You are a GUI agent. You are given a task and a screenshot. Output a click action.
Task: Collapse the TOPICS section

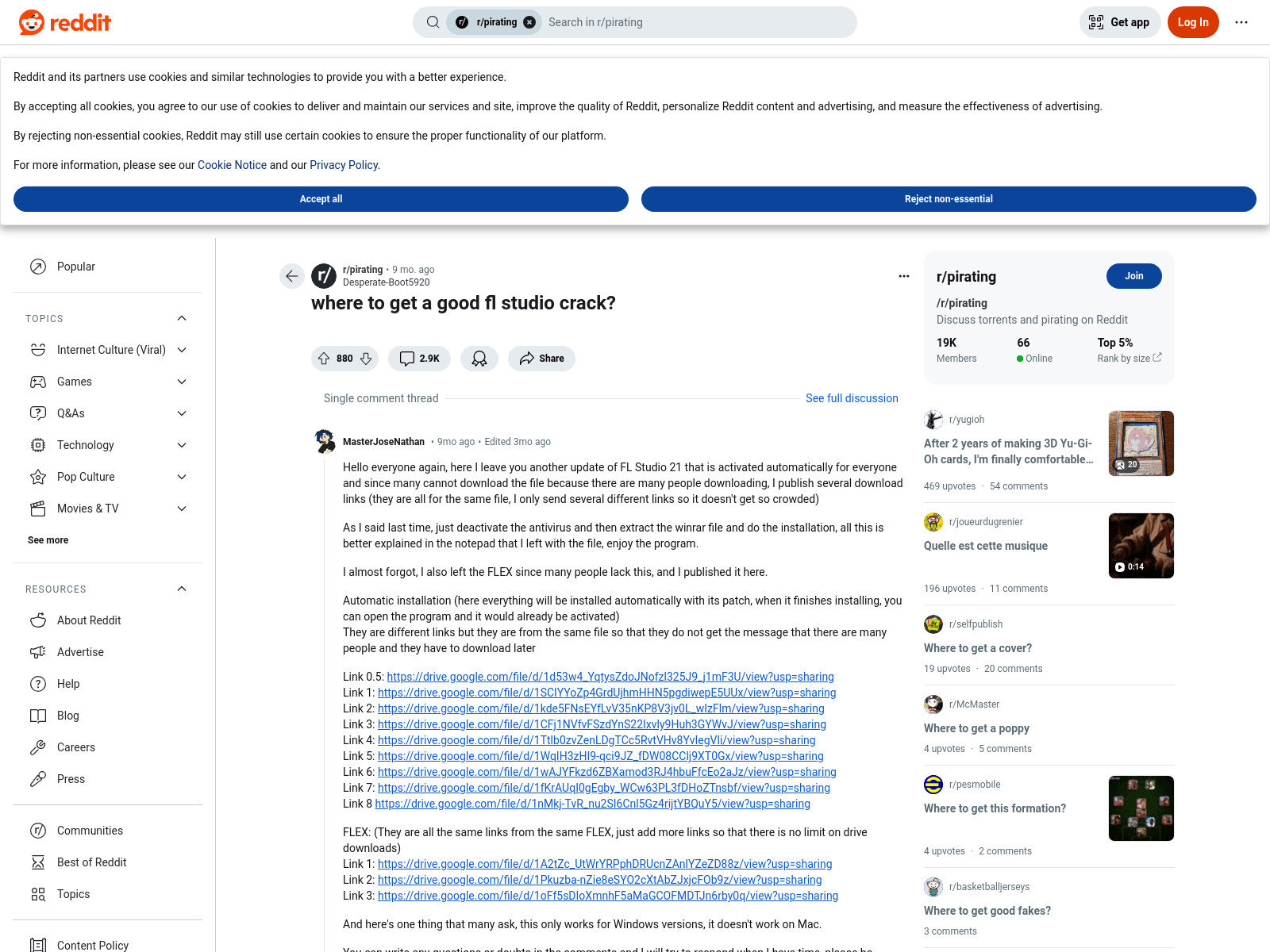pos(182,318)
